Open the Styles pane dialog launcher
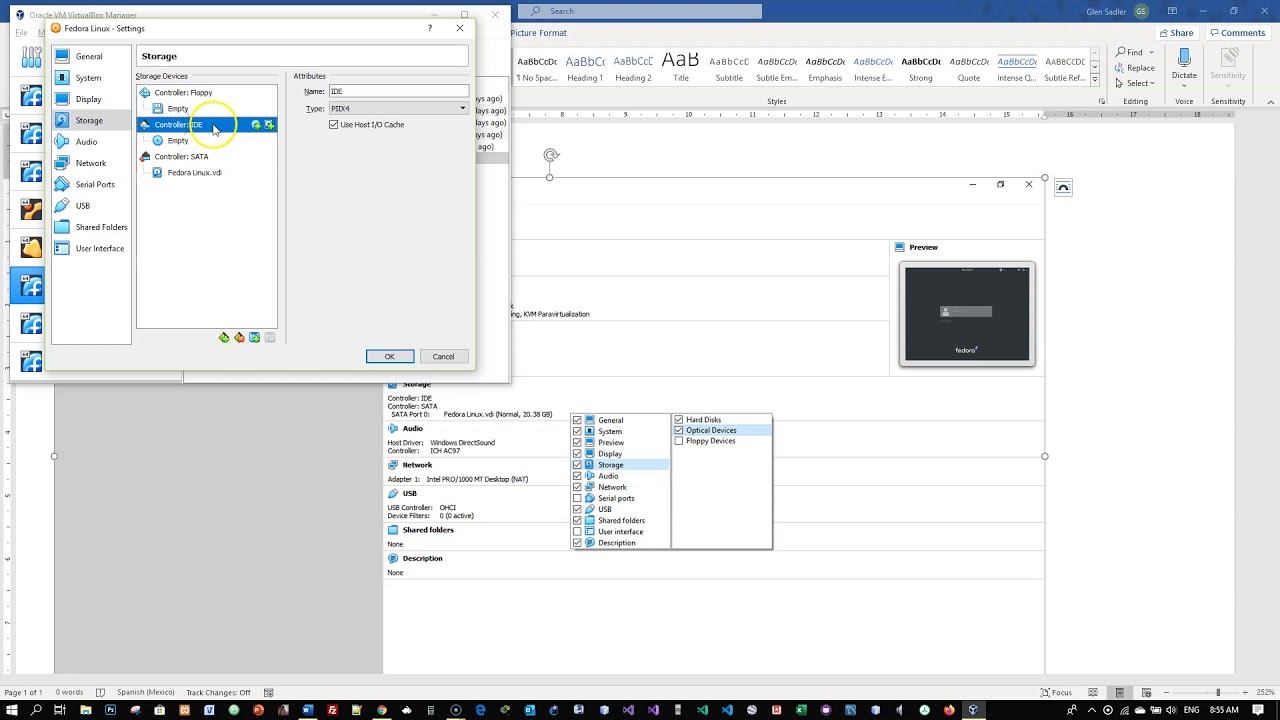This screenshot has height=720, width=1280. (1102, 101)
